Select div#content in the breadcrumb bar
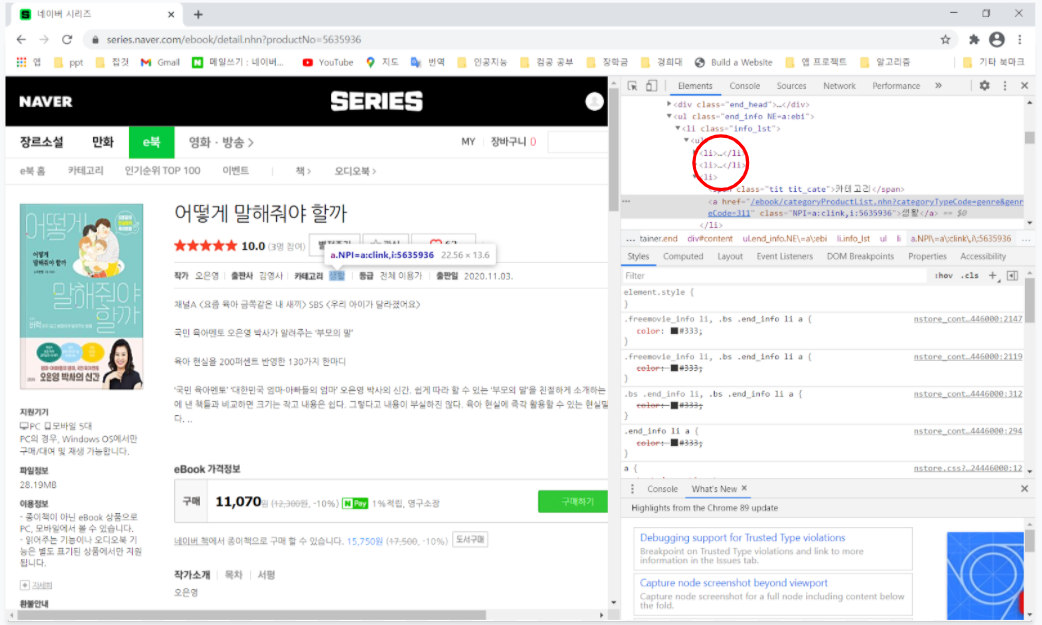The width and height of the screenshot is (1042, 625). point(709,239)
